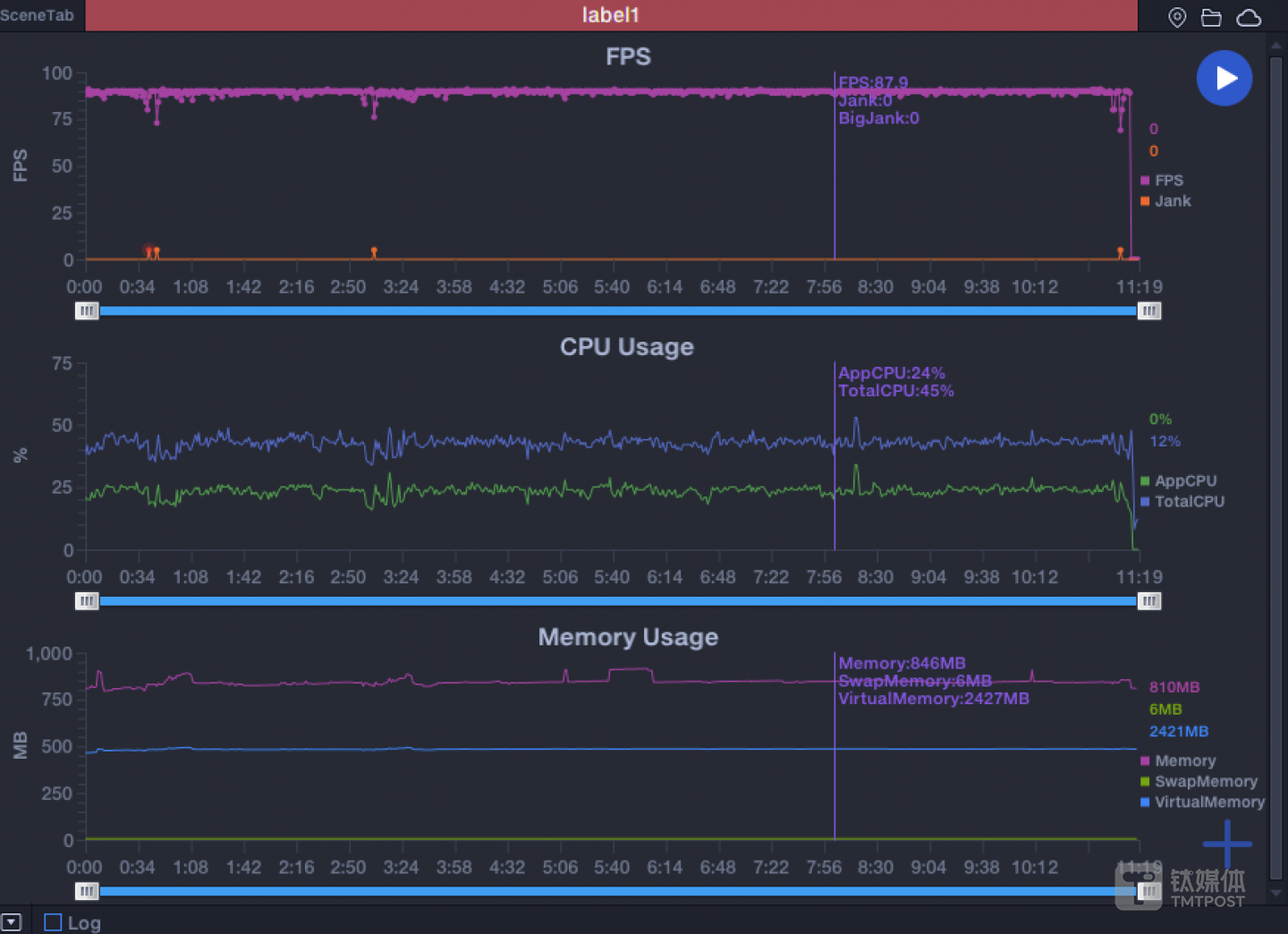This screenshot has height=934, width=1288.
Task: Click the FPS chart left range handle
Action: 87,310
